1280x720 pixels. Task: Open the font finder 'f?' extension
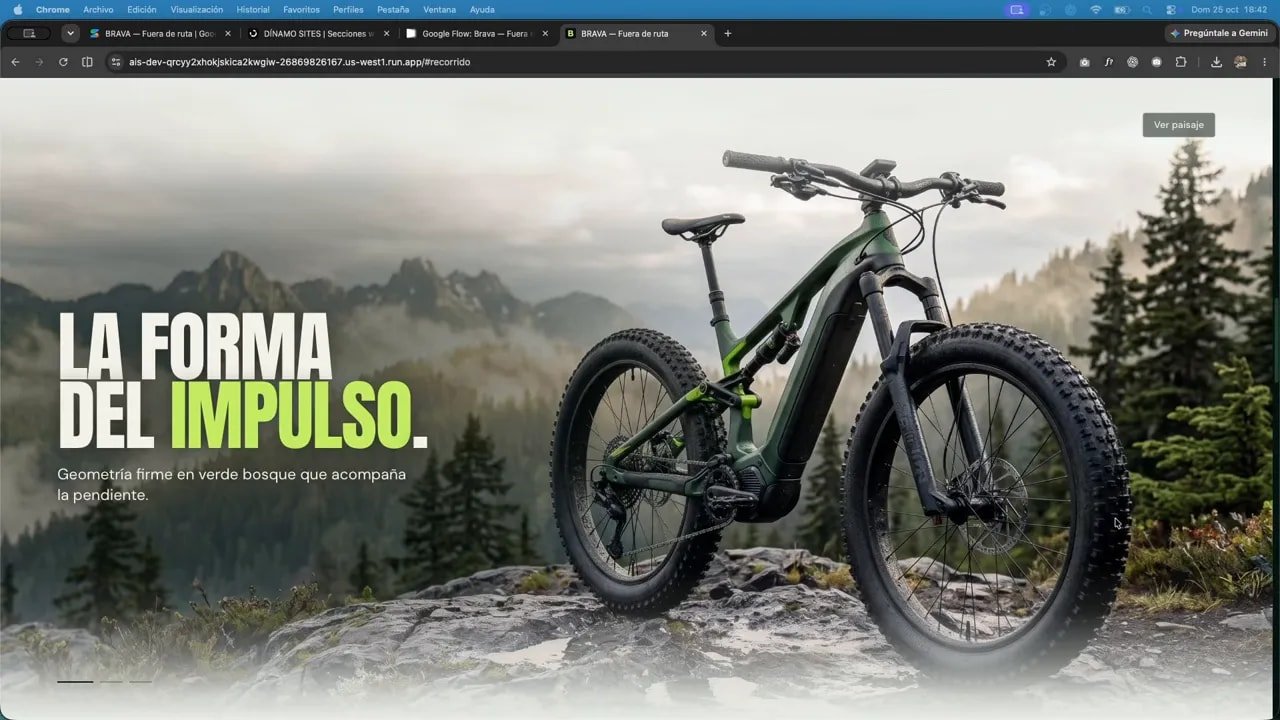[1109, 62]
